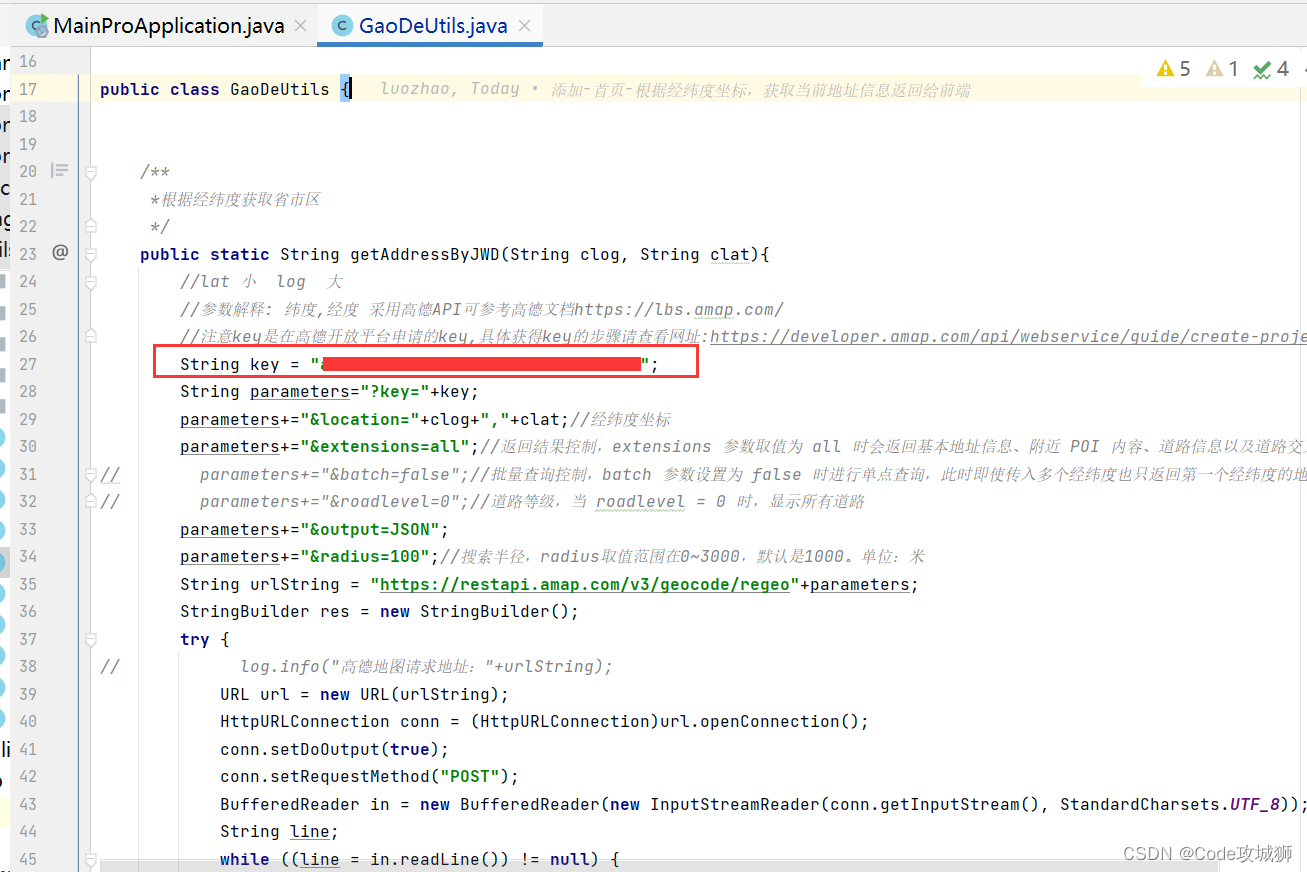Open the yellow warnings indicator showing 5
Viewport: 1307px width, 872px height.
pos(1174,69)
